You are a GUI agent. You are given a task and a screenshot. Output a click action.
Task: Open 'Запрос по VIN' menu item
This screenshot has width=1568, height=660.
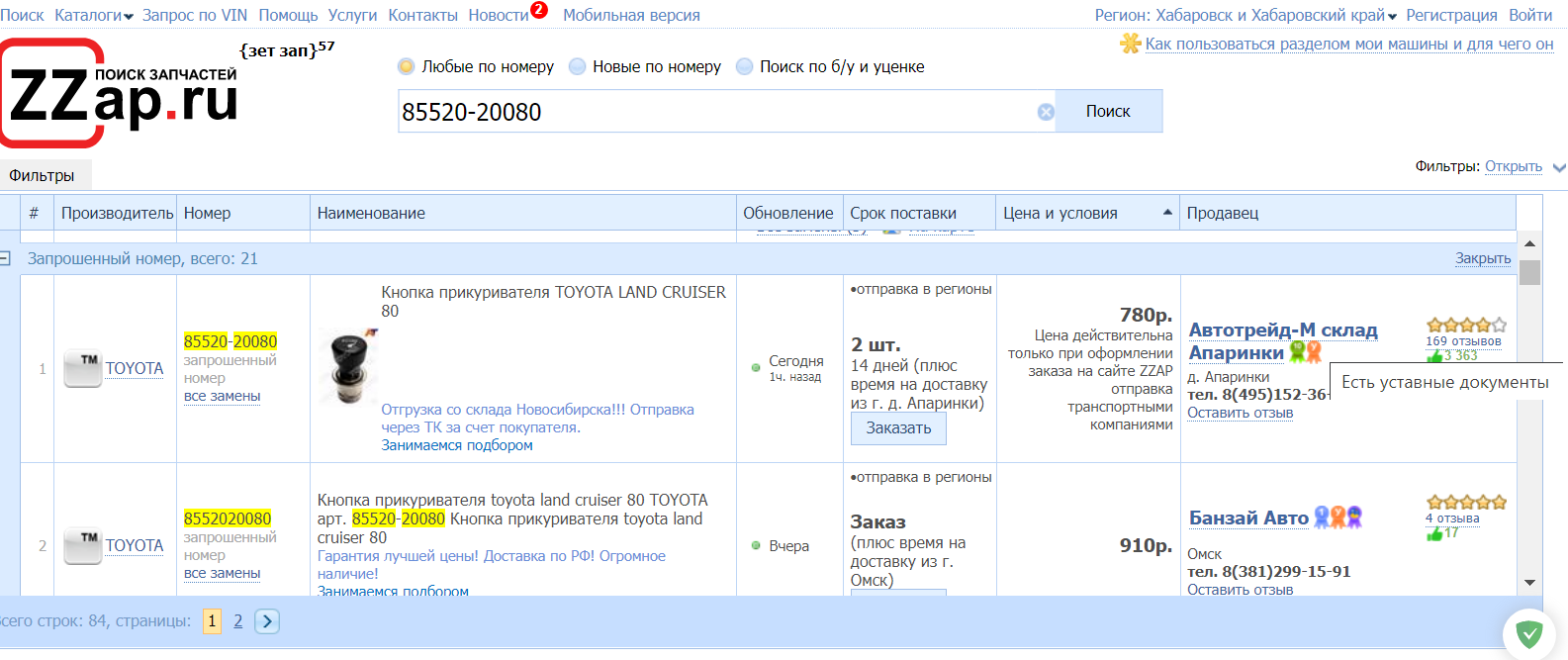195,16
